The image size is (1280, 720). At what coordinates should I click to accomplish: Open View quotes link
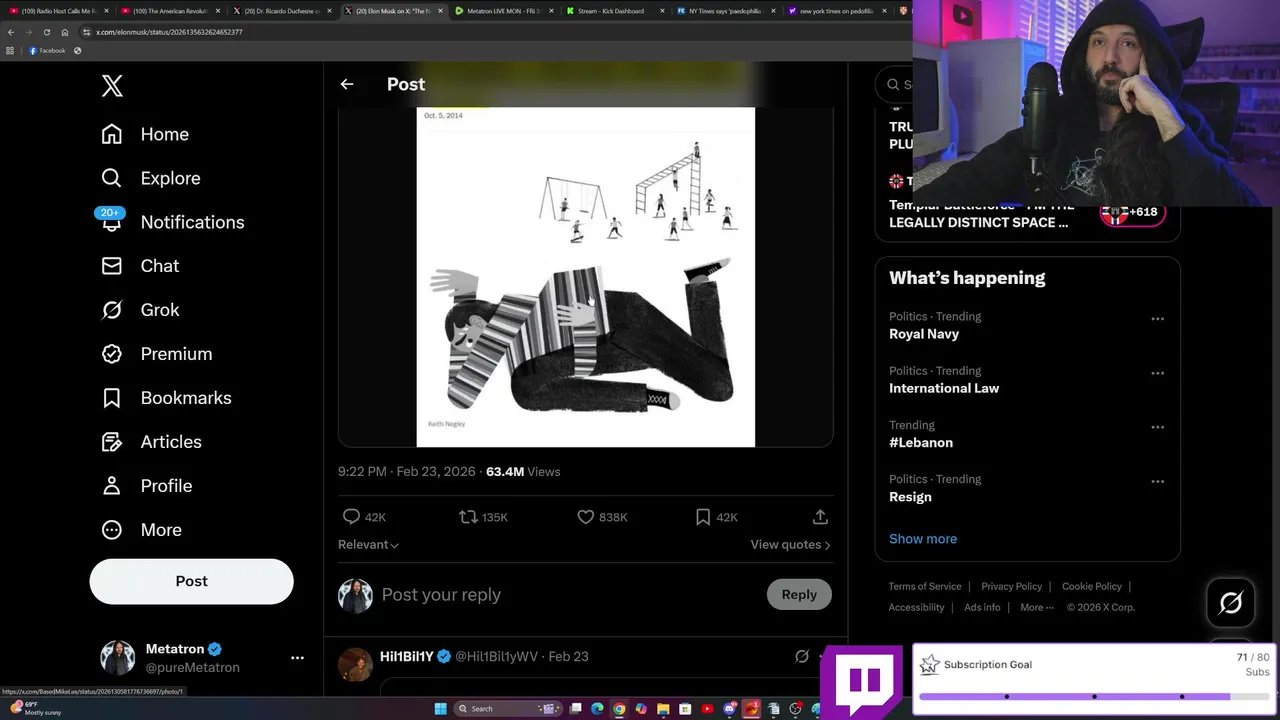coord(790,545)
